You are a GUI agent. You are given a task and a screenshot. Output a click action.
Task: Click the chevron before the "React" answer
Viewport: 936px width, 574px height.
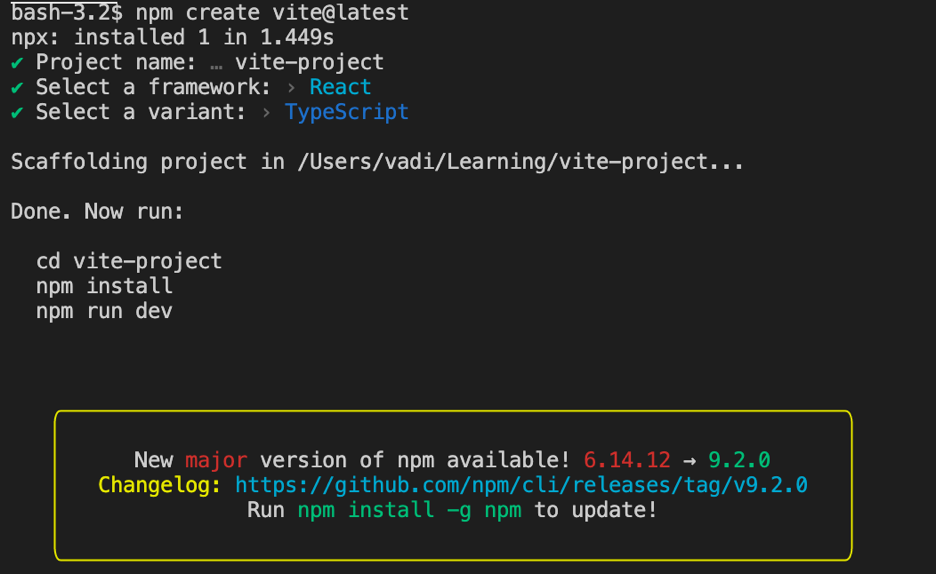291,88
